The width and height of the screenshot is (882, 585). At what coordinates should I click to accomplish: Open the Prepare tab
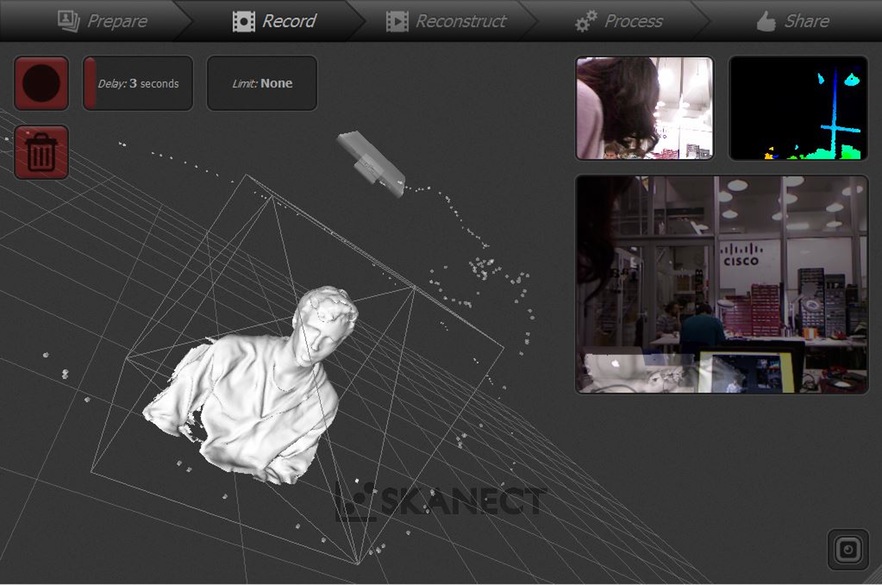tap(102, 21)
